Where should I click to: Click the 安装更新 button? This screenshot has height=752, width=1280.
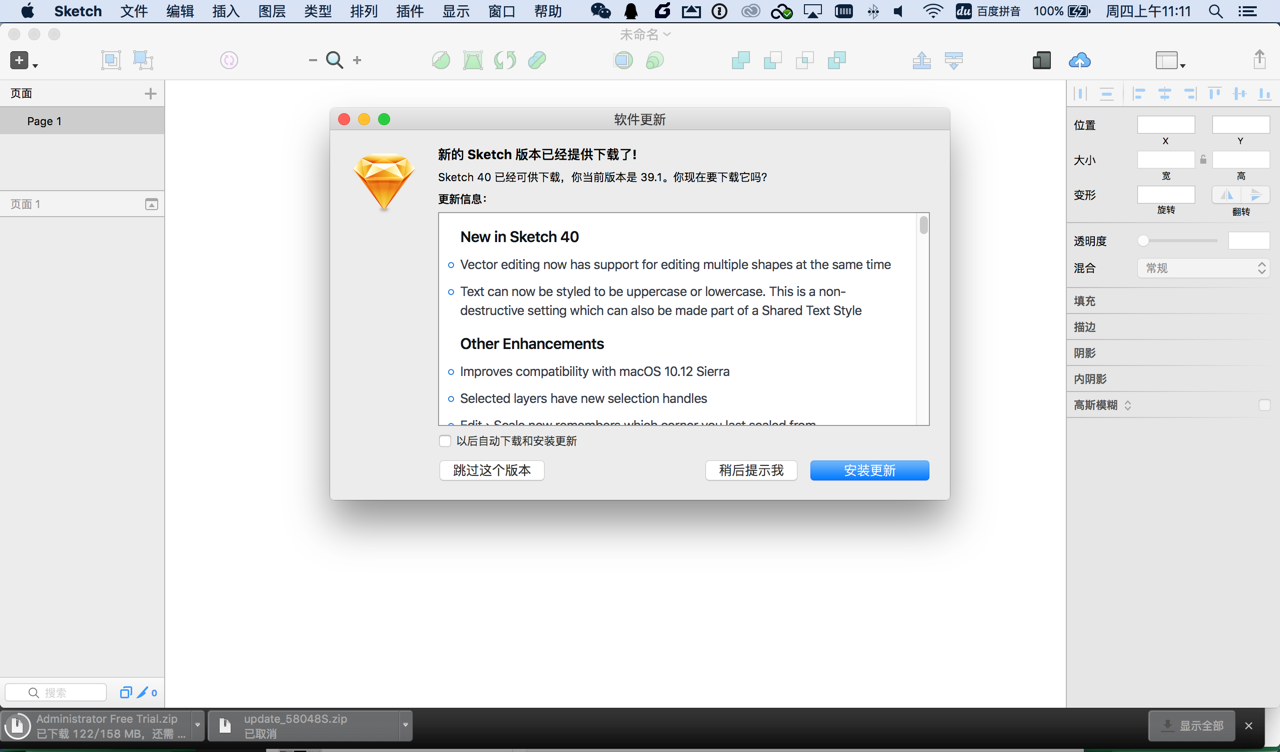click(x=870, y=470)
